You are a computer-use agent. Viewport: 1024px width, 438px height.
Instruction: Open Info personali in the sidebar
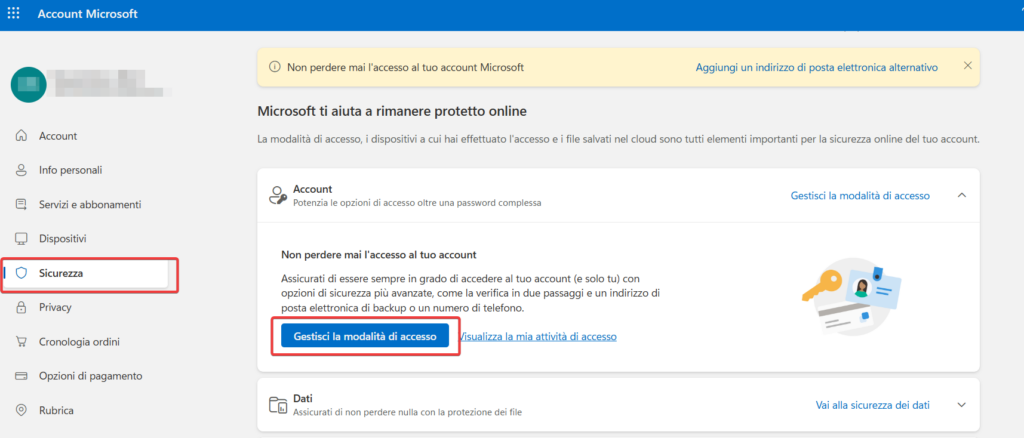pos(70,170)
